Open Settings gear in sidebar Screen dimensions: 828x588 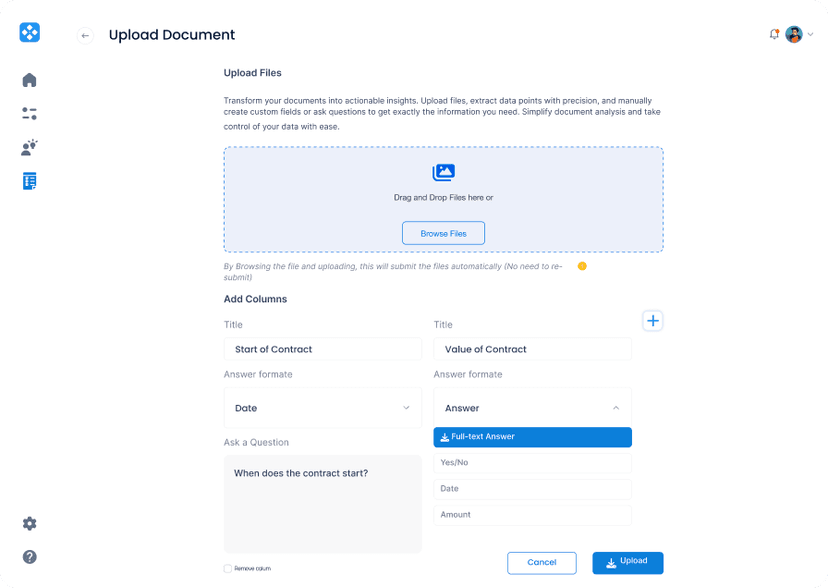pyautogui.click(x=30, y=524)
